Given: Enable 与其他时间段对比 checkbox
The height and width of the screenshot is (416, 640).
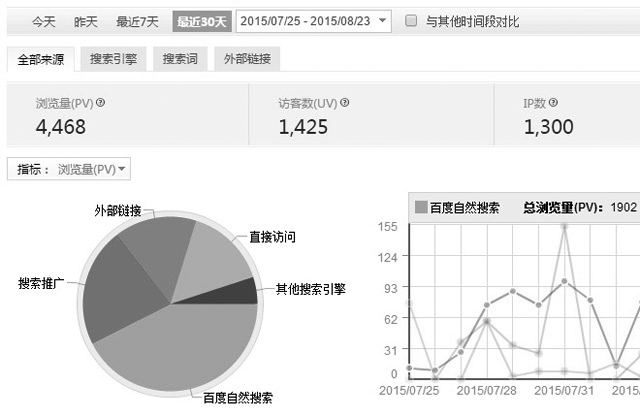Looking at the screenshot, I should click(x=411, y=21).
